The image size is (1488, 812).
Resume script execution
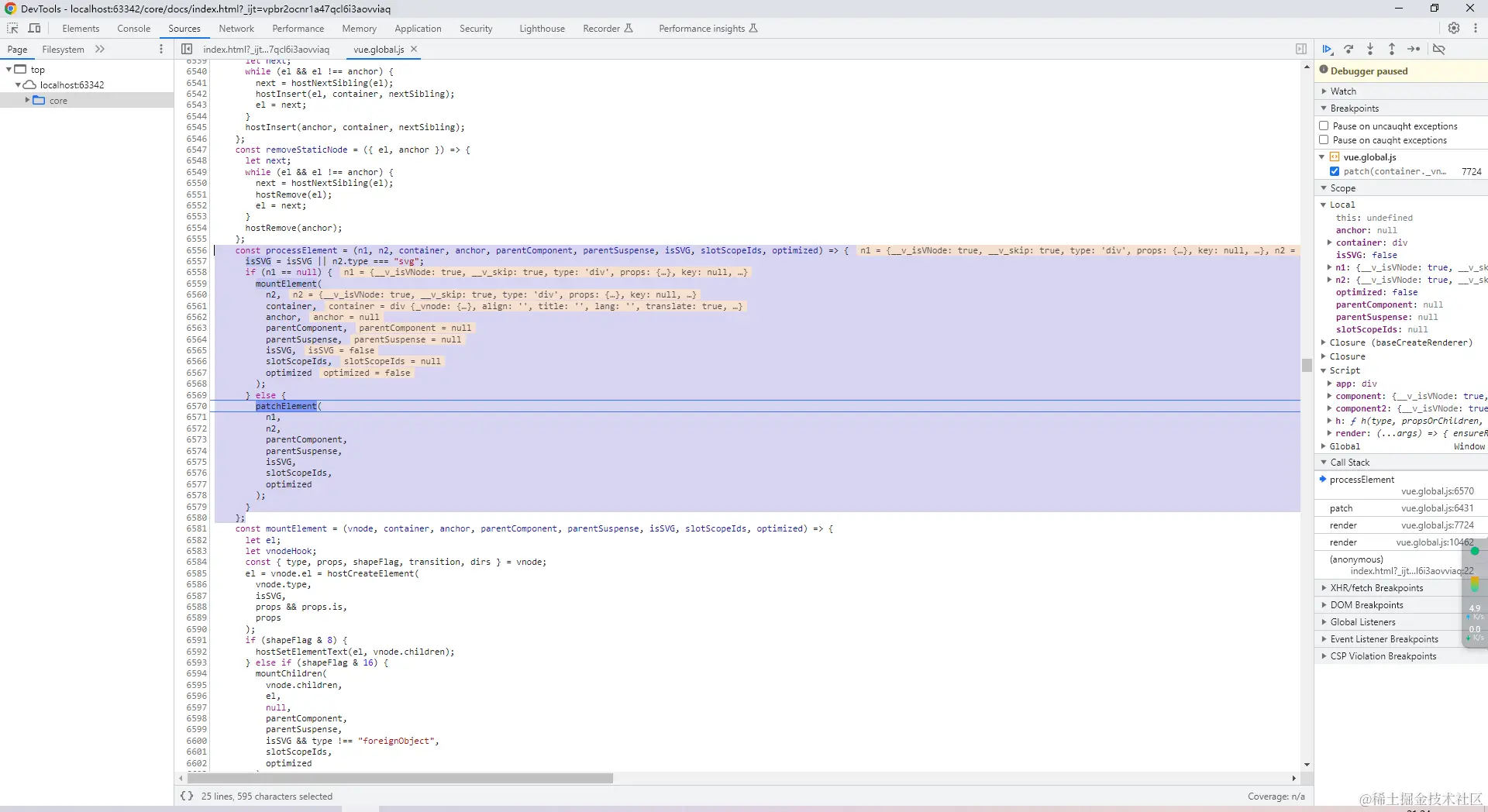[1328, 49]
